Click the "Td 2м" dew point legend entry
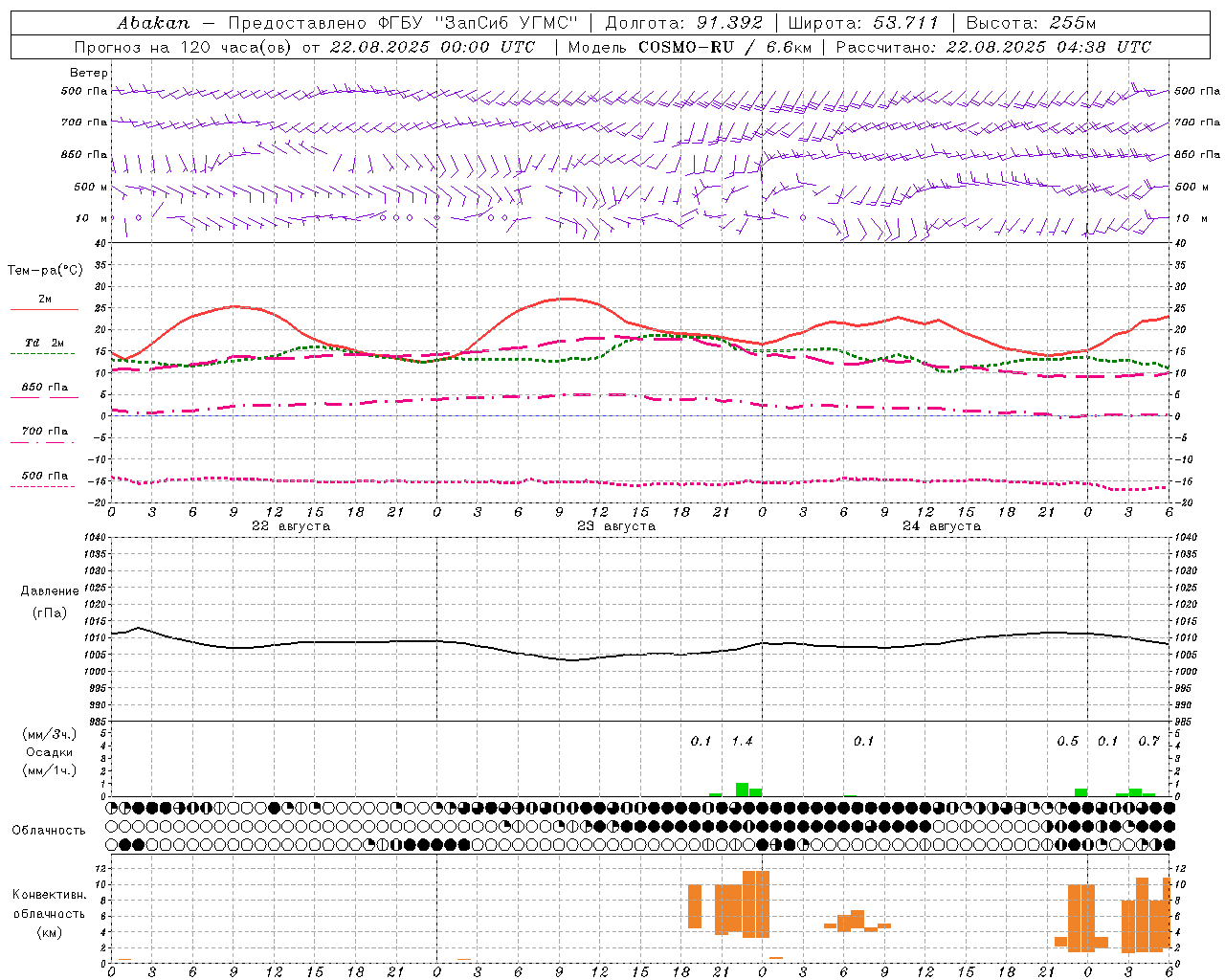The height and width of the screenshot is (980, 1225). point(44,343)
